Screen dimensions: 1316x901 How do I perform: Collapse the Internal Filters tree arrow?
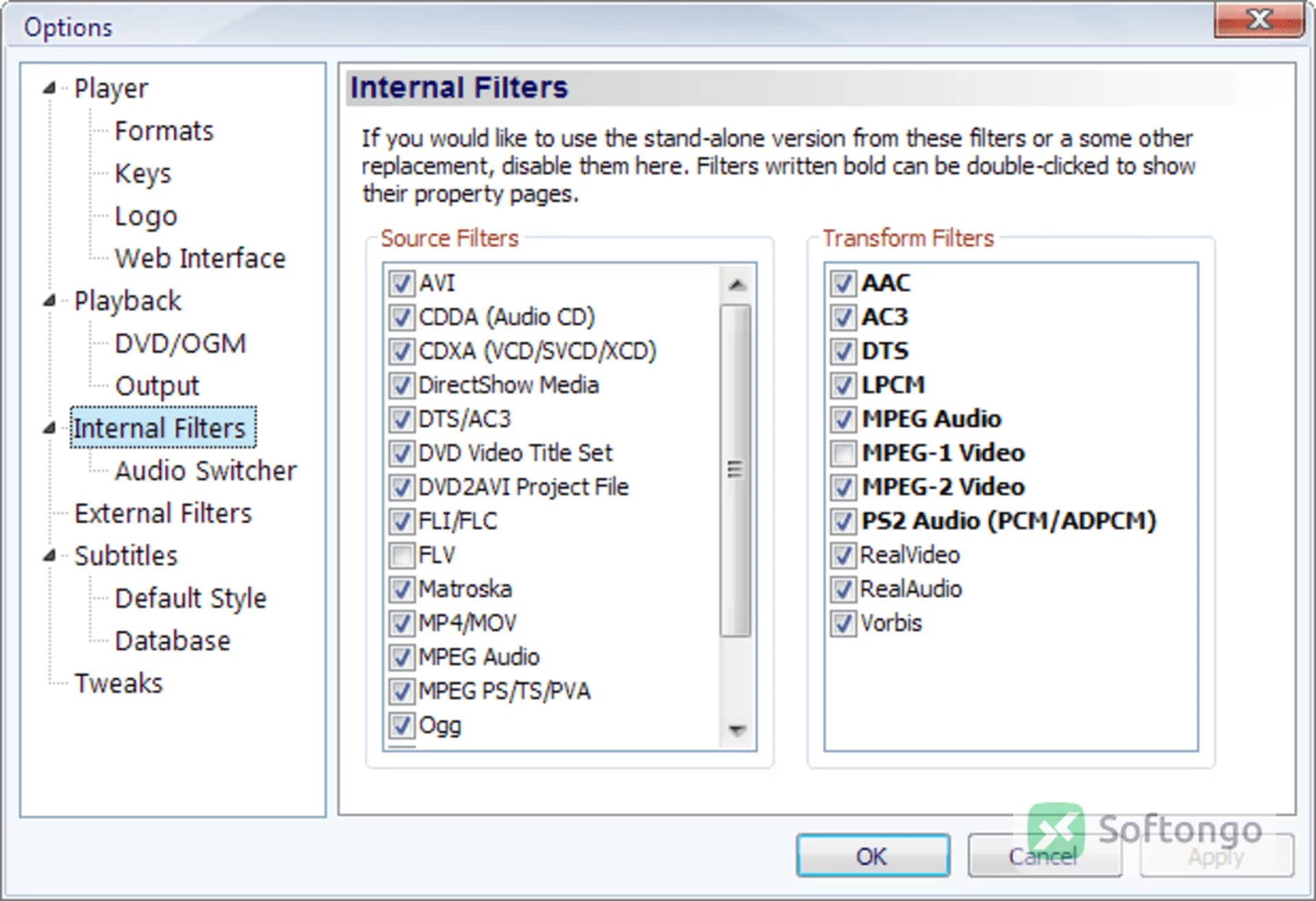coord(49,429)
